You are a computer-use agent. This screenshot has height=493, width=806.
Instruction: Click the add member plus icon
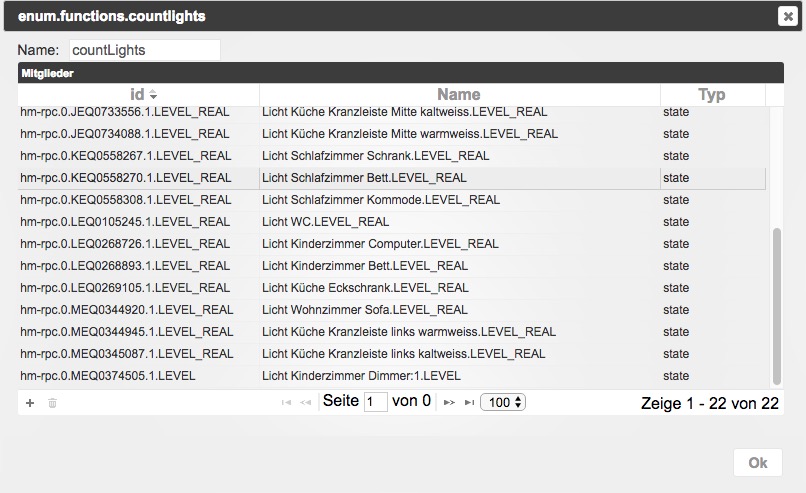(x=30, y=403)
